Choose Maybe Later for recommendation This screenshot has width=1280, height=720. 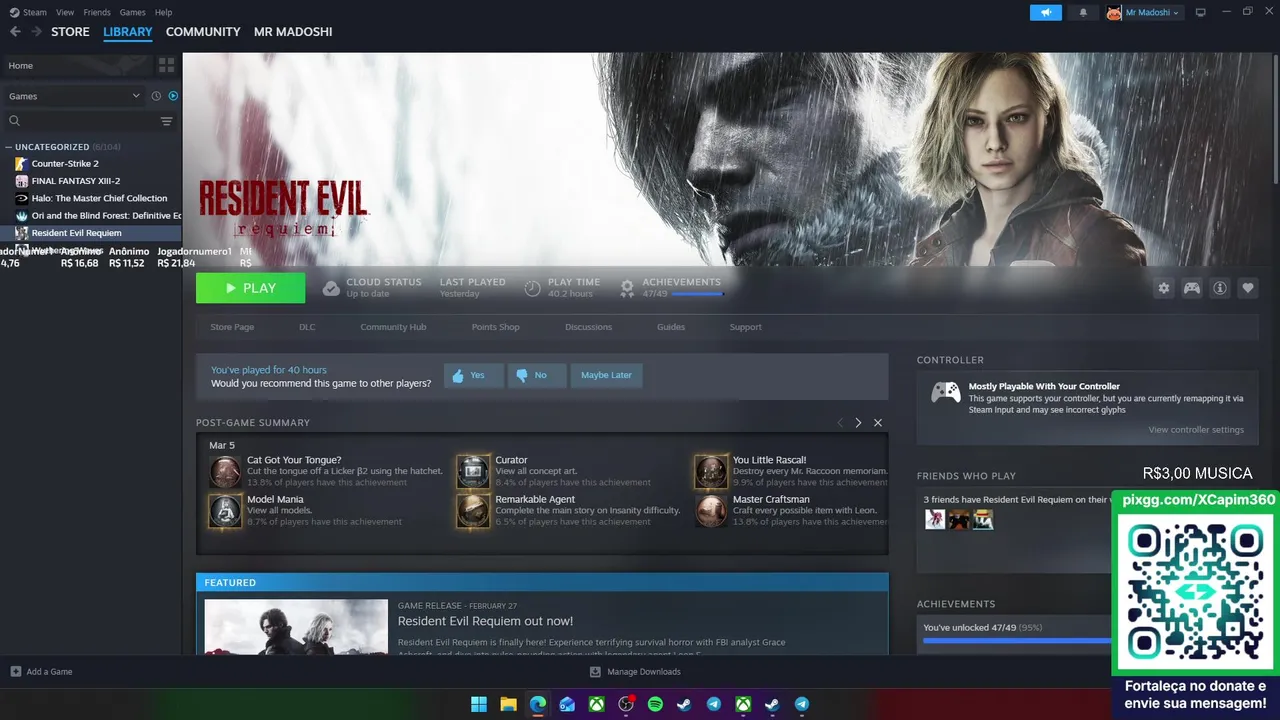pyautogui.click(x=606, y=375)
